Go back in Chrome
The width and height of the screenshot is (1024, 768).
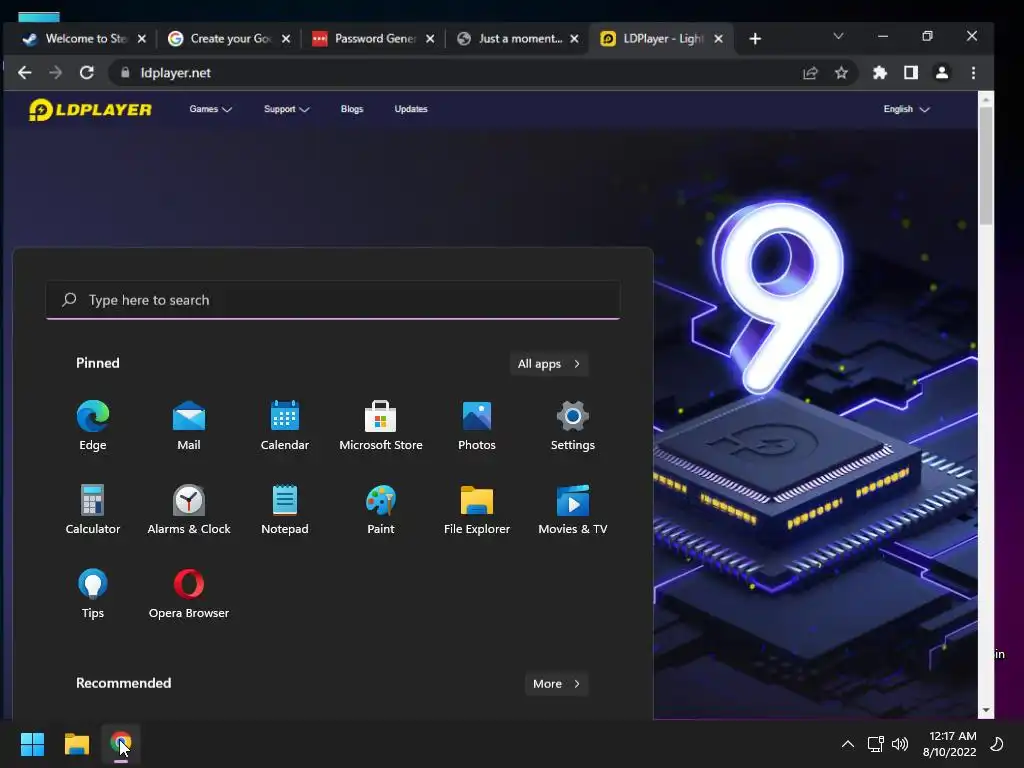point(25,72)
